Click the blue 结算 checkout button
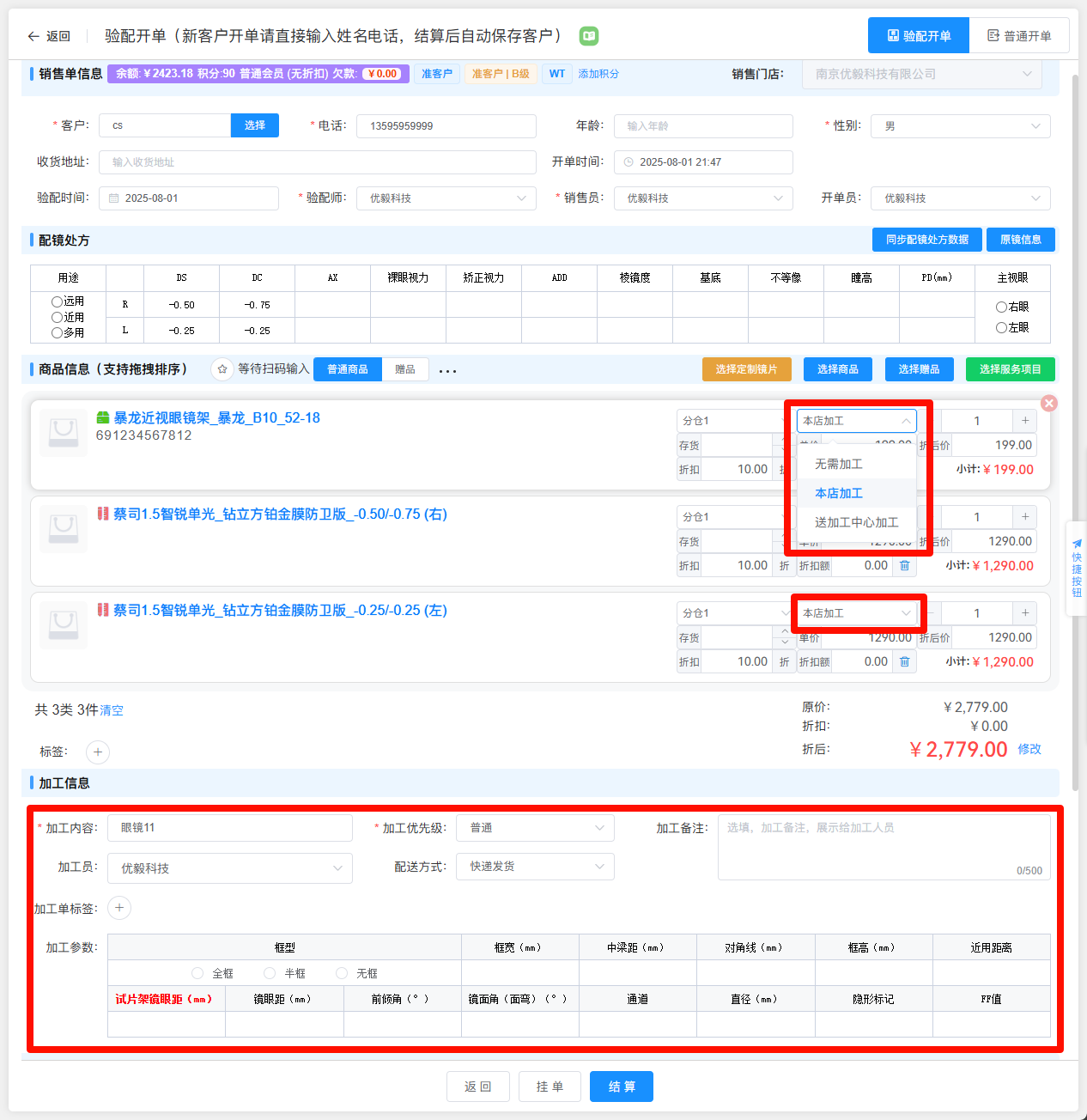 [x=622, y=1087]
